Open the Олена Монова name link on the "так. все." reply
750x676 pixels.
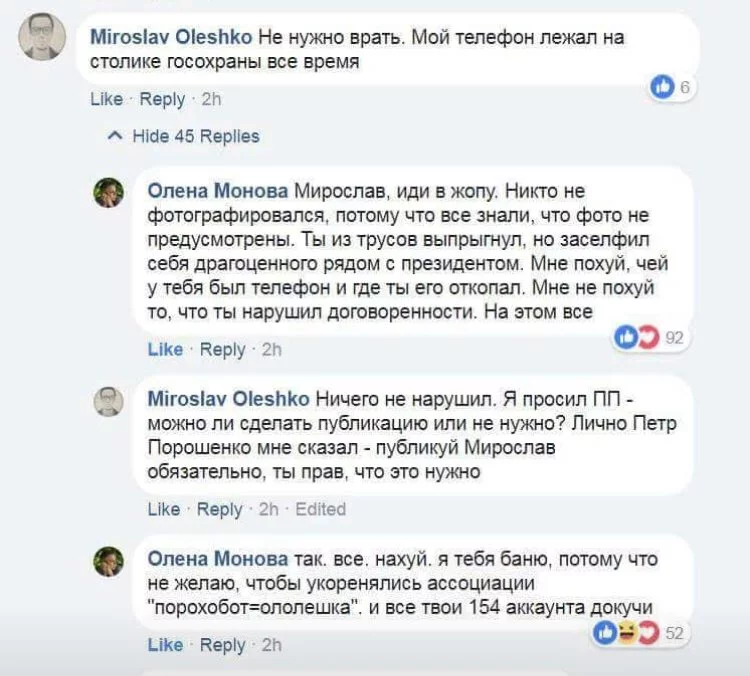[217, 559]
